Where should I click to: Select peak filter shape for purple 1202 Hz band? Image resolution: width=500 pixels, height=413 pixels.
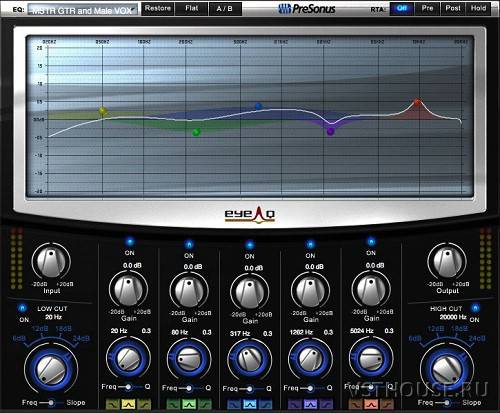coord(310,405)
